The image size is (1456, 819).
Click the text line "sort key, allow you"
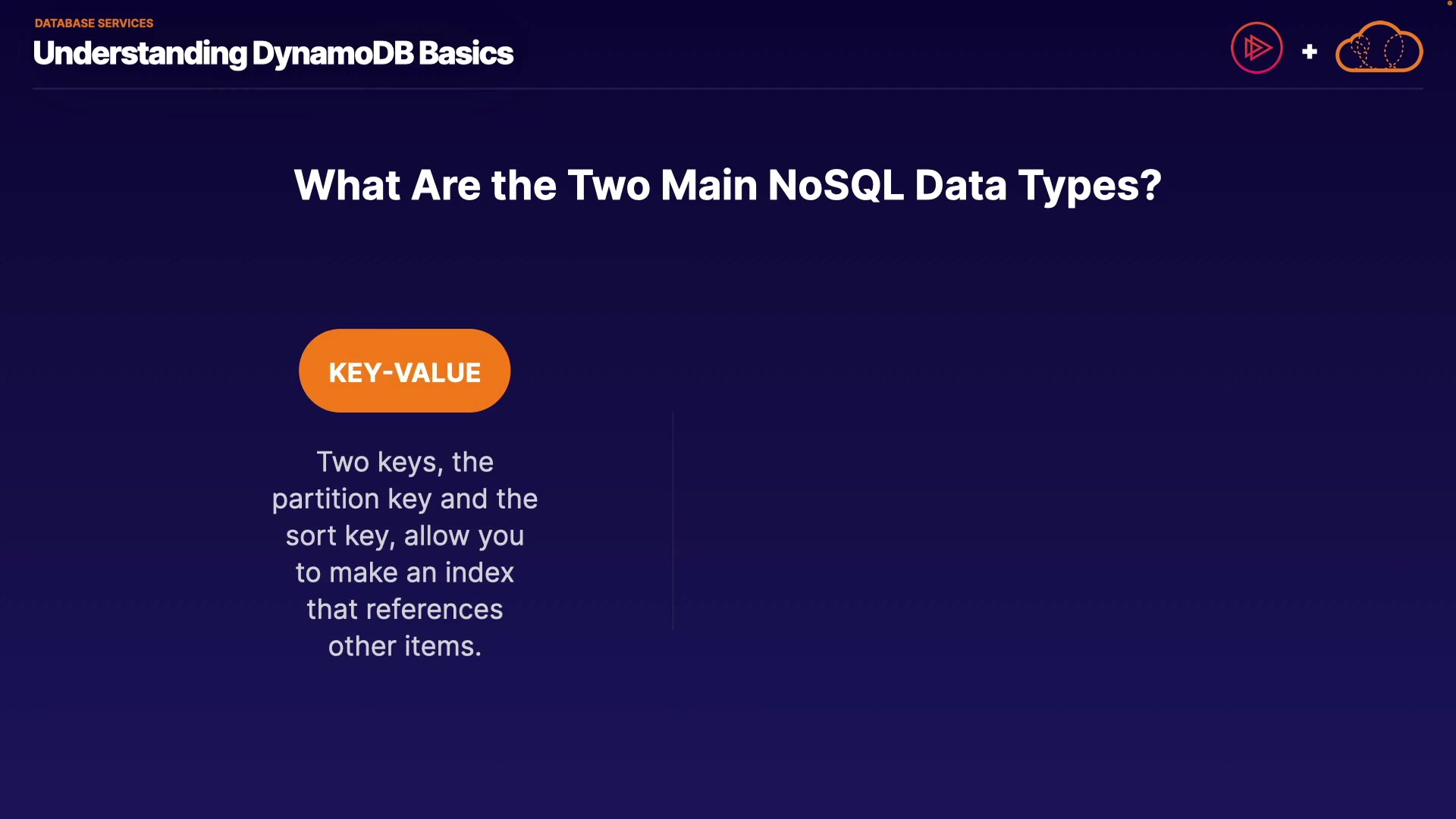405,536
